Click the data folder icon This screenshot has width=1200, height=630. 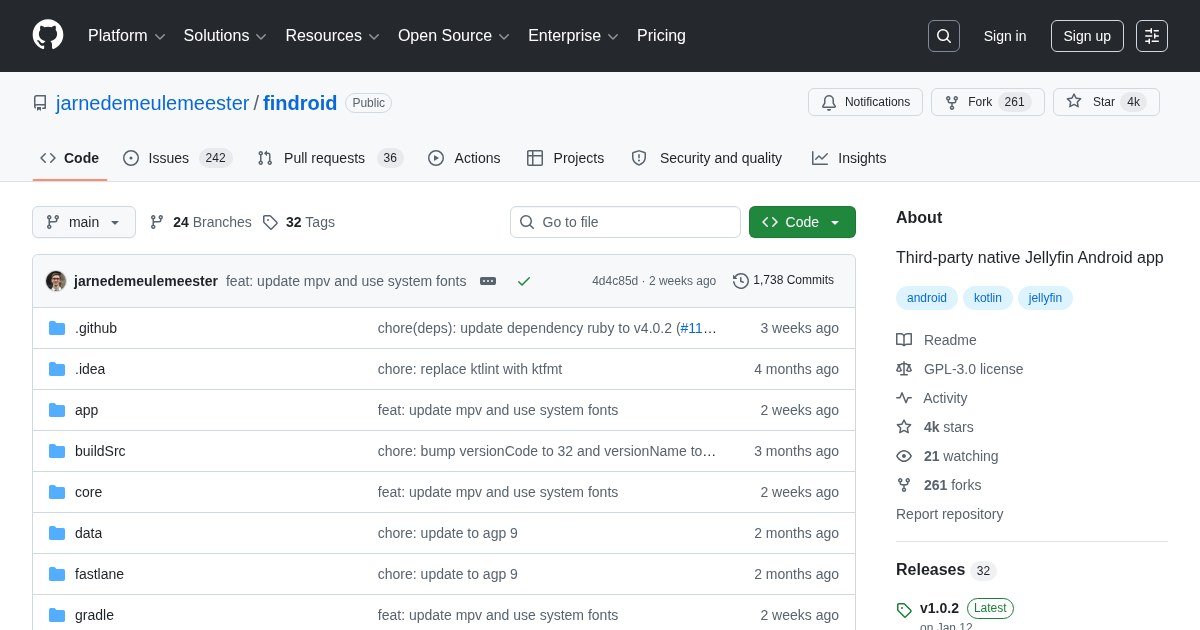click(57, 533)
